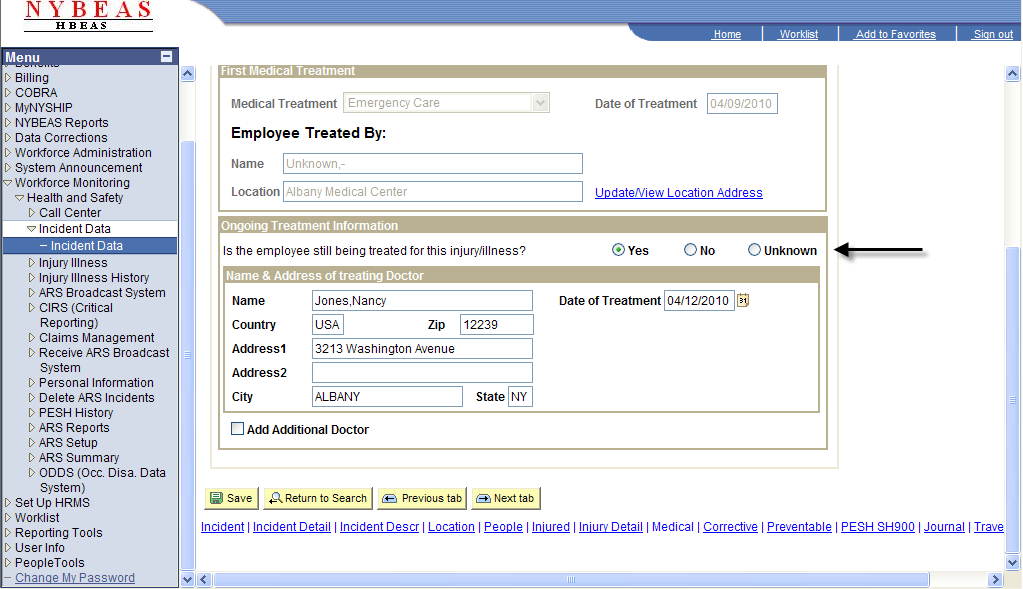This screenshot has width=1023, height=589.
Task: Click the Country input field
Action: pos(328,324)
